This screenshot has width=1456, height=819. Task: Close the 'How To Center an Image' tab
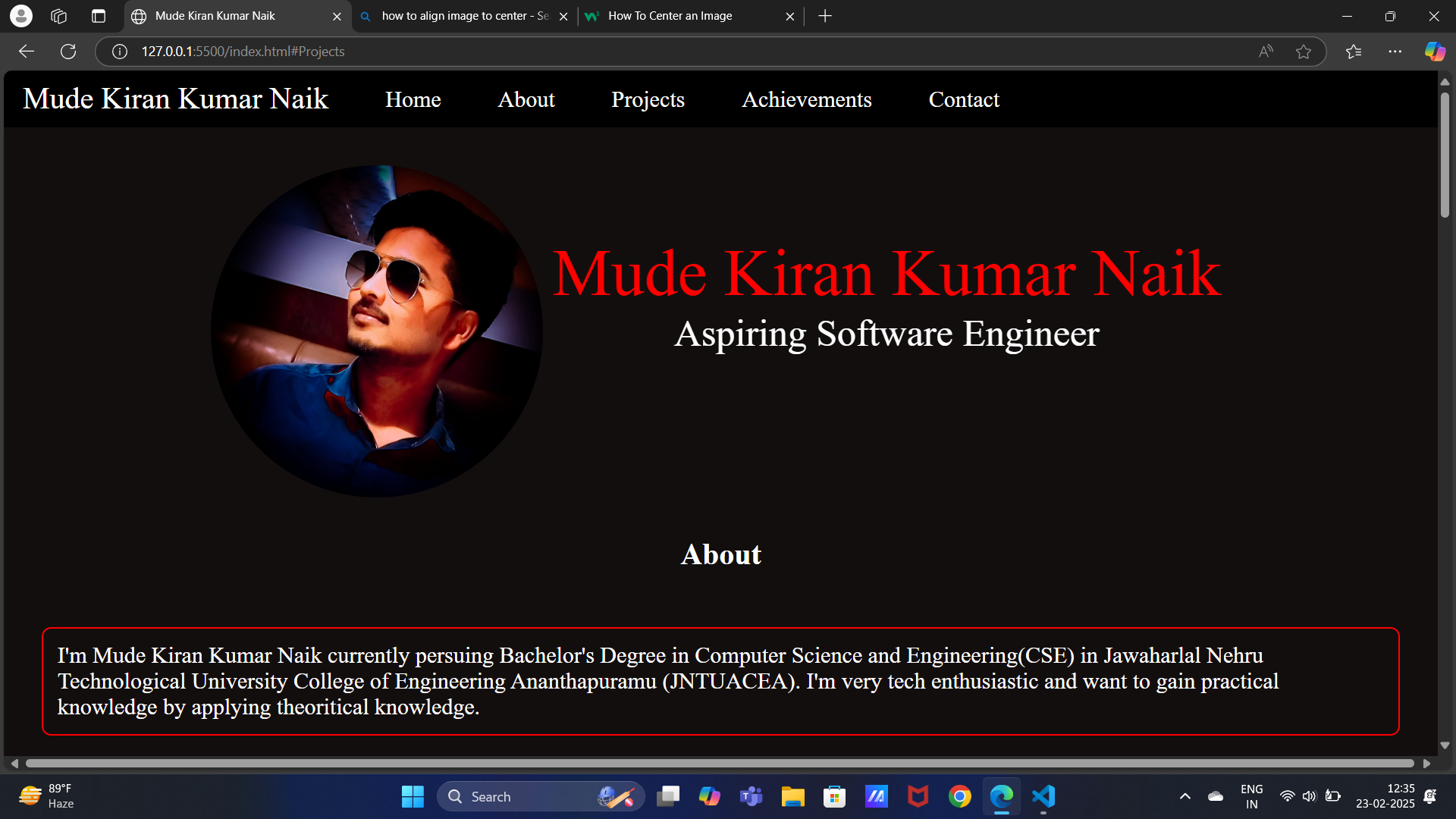pyautogui.click(x=789, y=16)
